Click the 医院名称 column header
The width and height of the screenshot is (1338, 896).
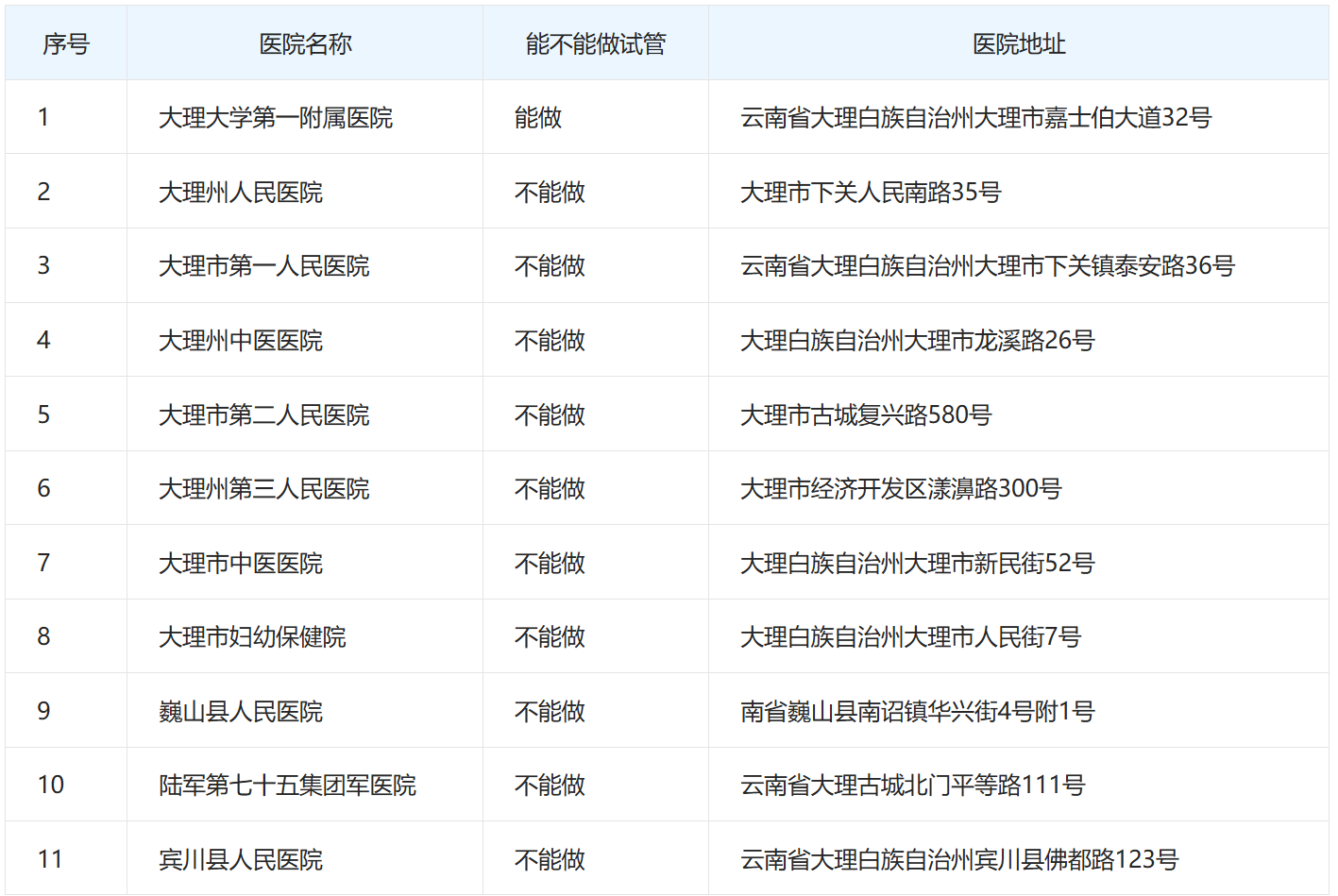pos(305,43)
